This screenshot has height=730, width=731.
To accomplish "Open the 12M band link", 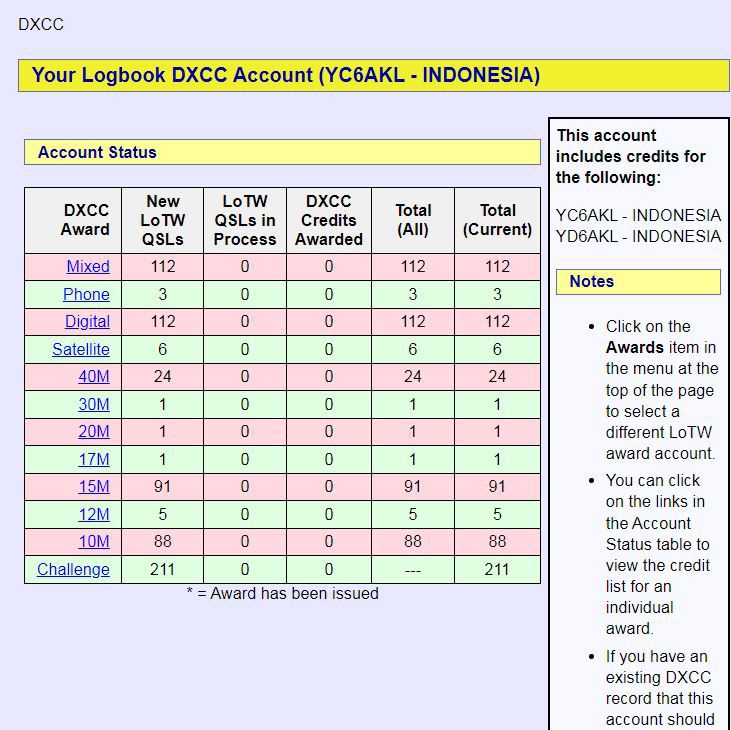I will pyautogui.click(x=94, y=514).
